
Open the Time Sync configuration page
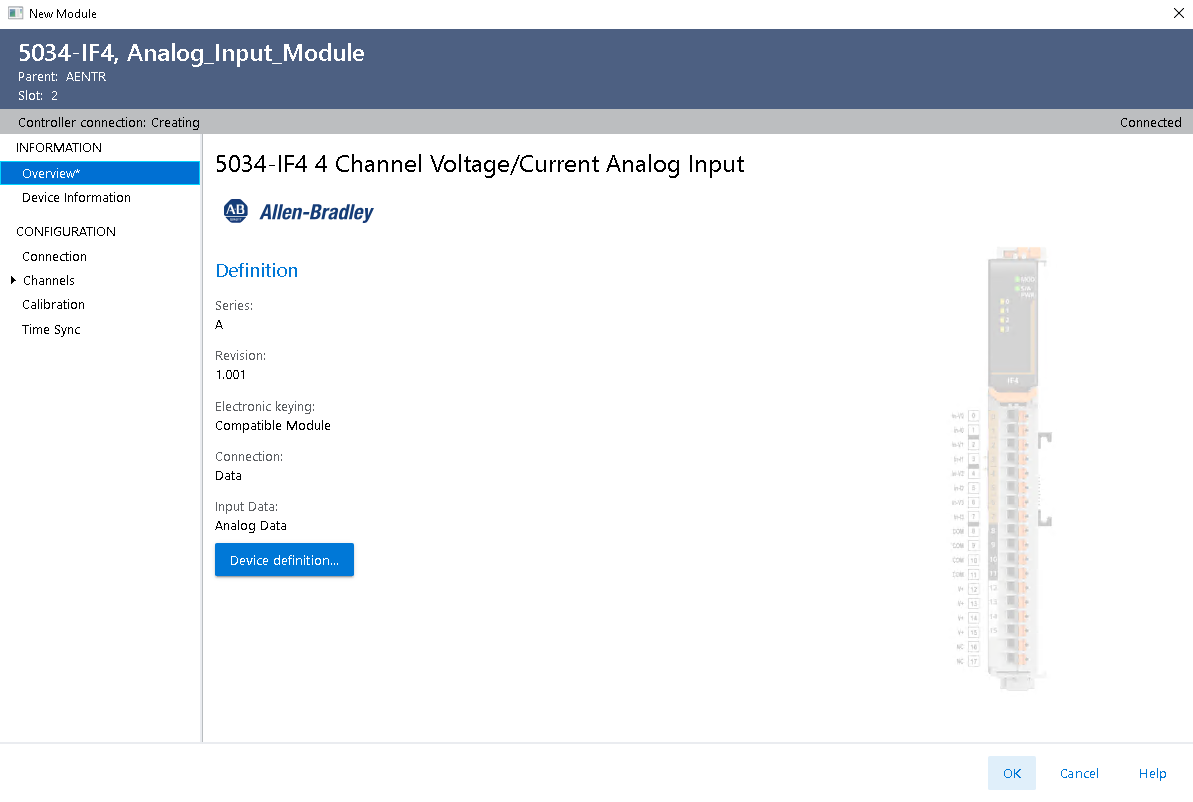51,329
